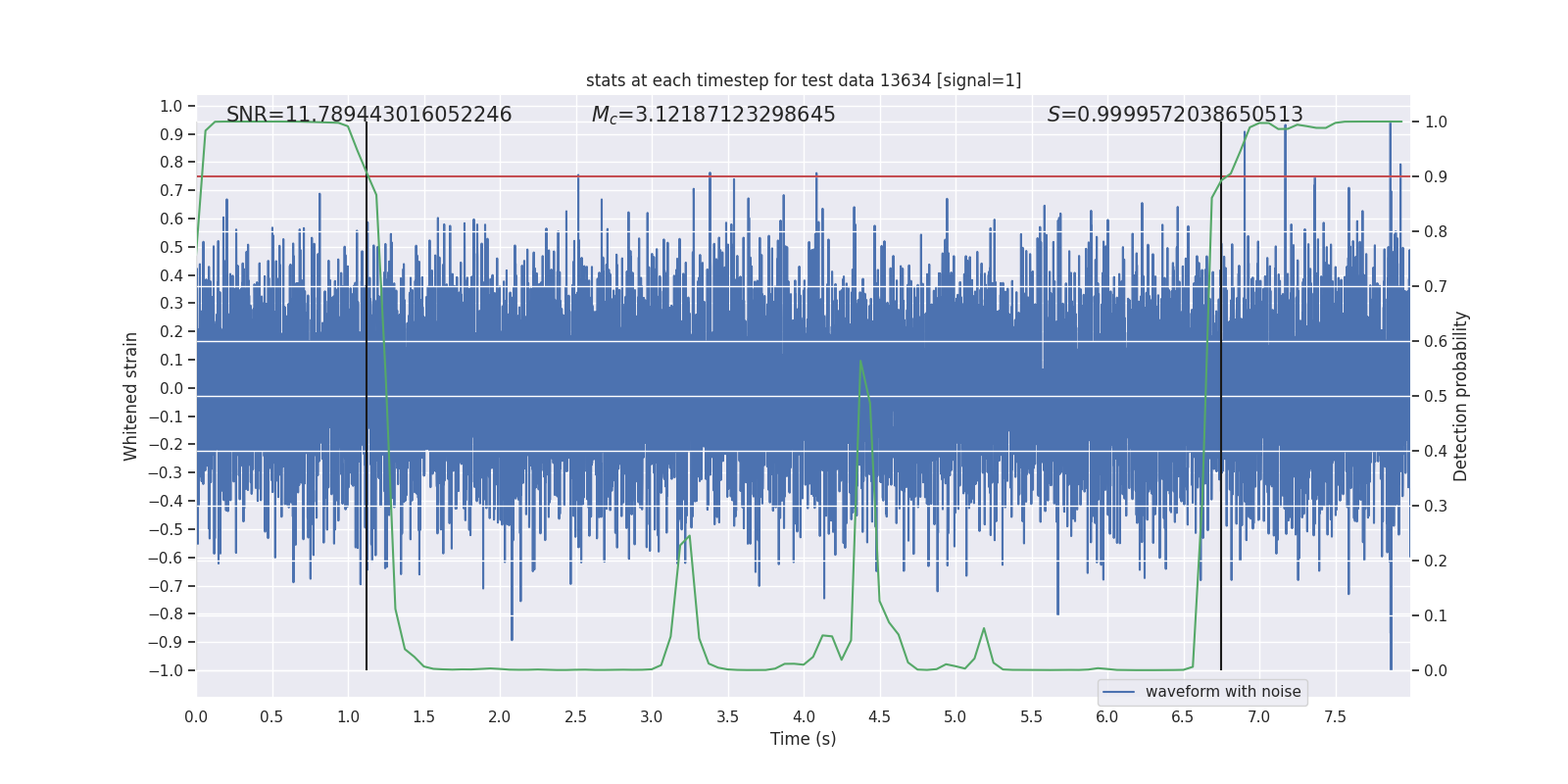Select the SNR value annotation text
This screenshot has height=784, width=1568.
pyautogui.click(x=368, y=115)
